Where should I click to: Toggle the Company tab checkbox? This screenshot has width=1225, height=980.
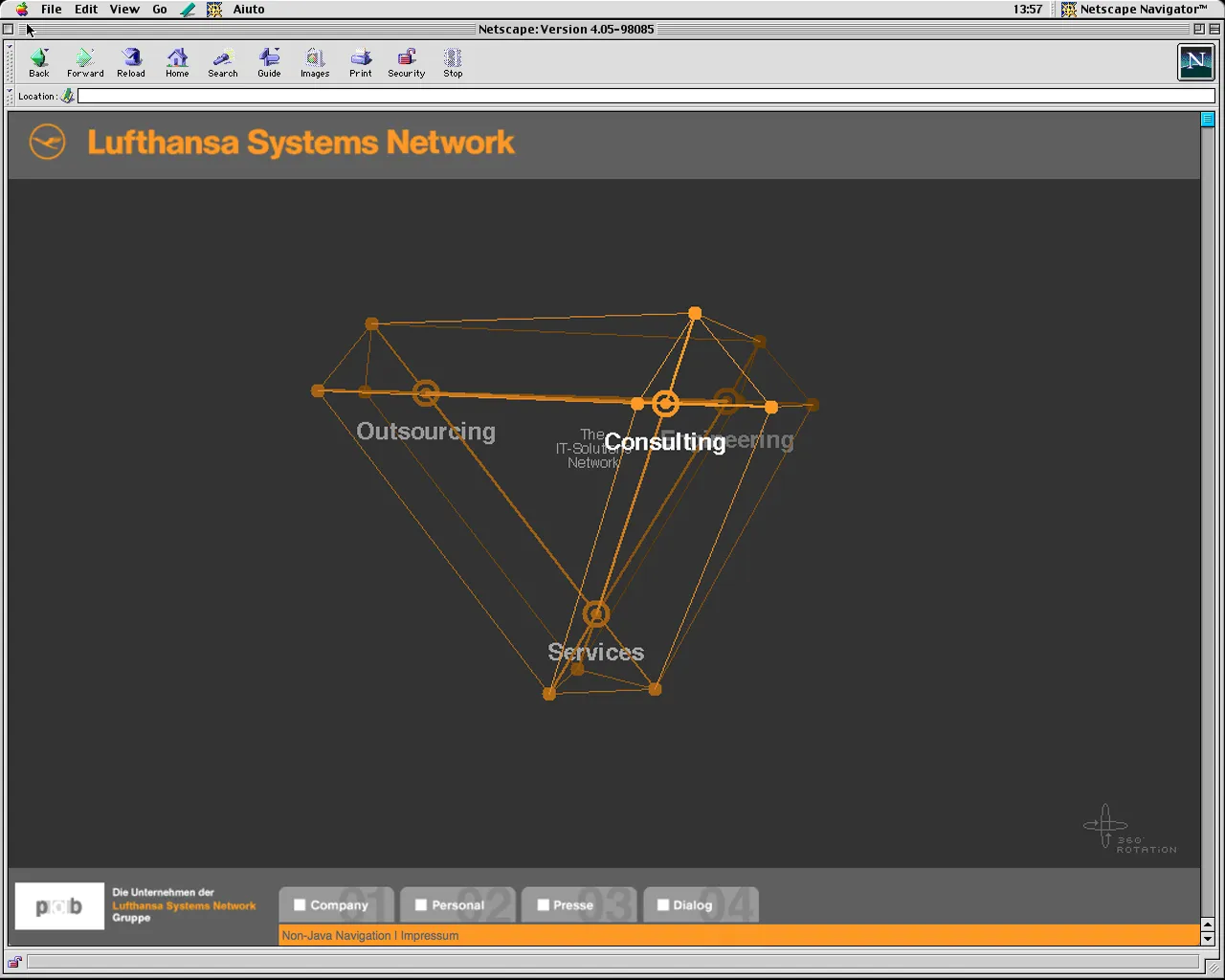tap(300, 904)
